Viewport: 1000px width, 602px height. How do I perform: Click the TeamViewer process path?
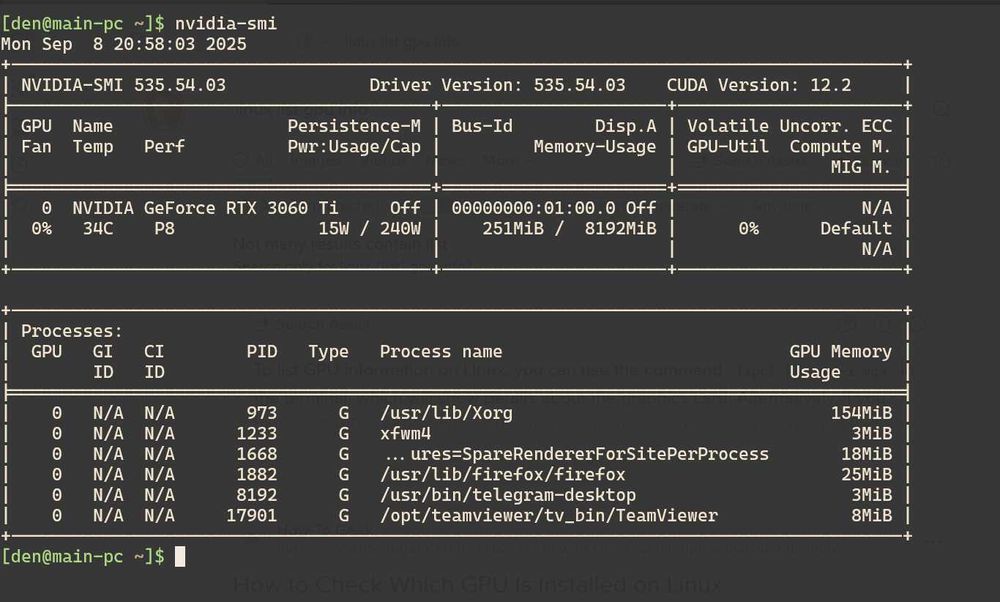pyautogui.click(x=548, y=516)
